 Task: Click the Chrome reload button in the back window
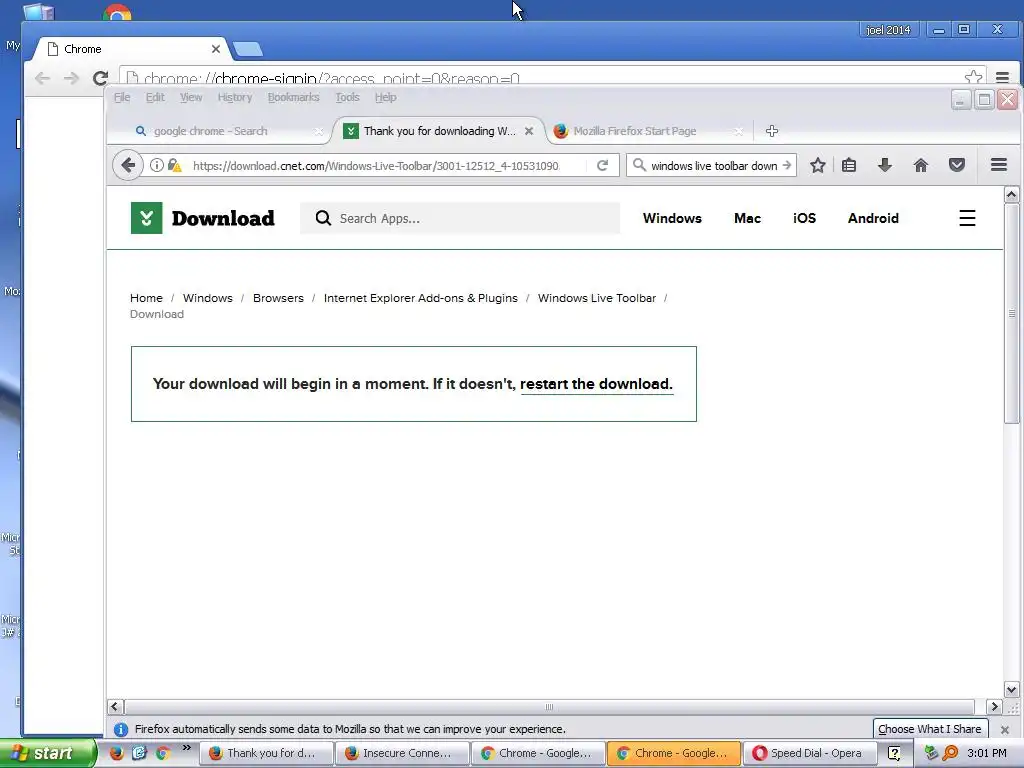click(100, 78)
